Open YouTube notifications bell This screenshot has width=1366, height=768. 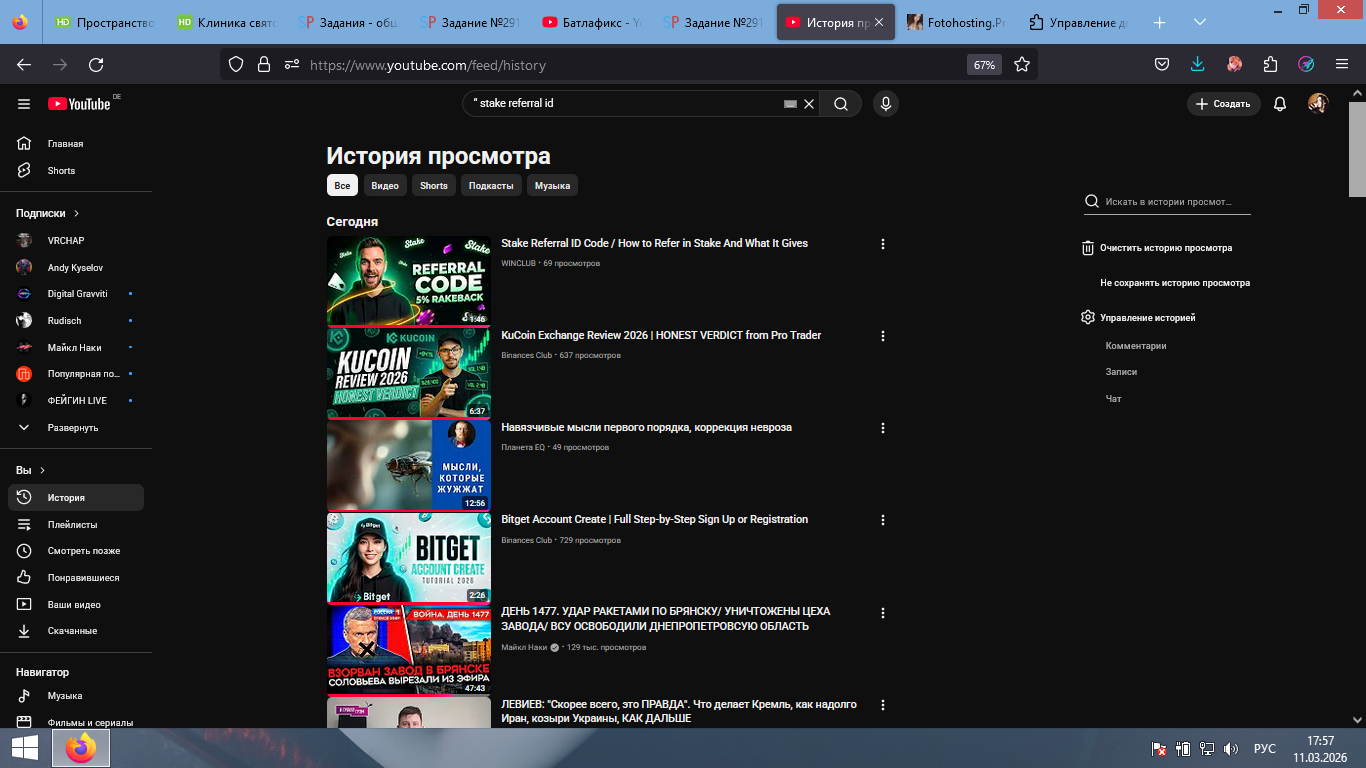coord(1279,104)
